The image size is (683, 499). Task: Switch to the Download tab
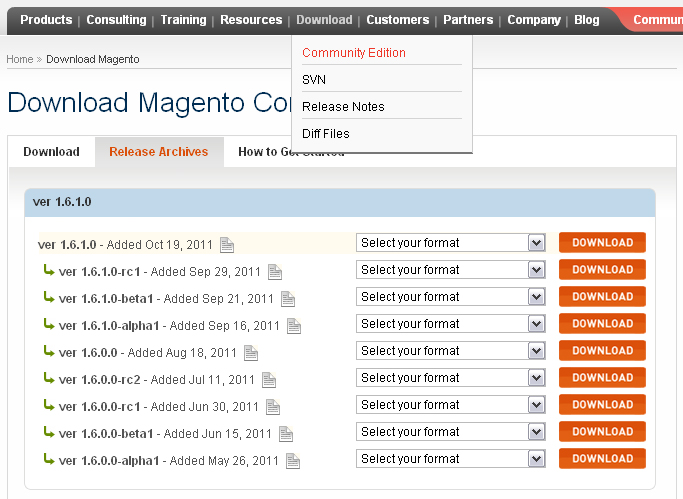[51, 152]
